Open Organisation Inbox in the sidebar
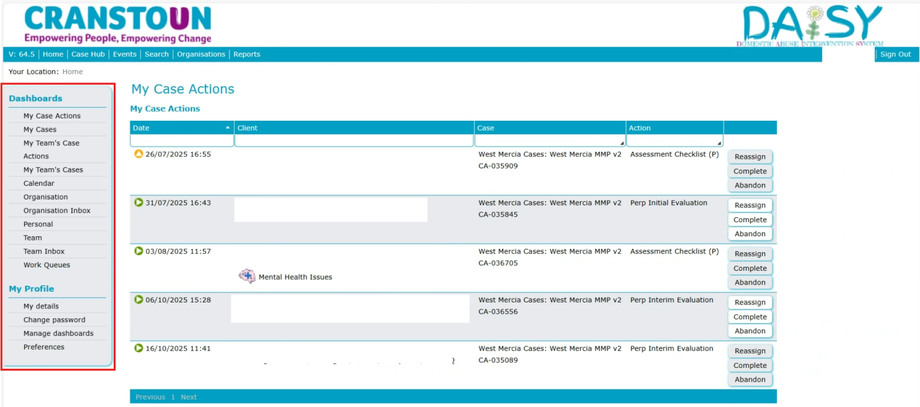This screenshot has width=920, height=407. [57, 211]
